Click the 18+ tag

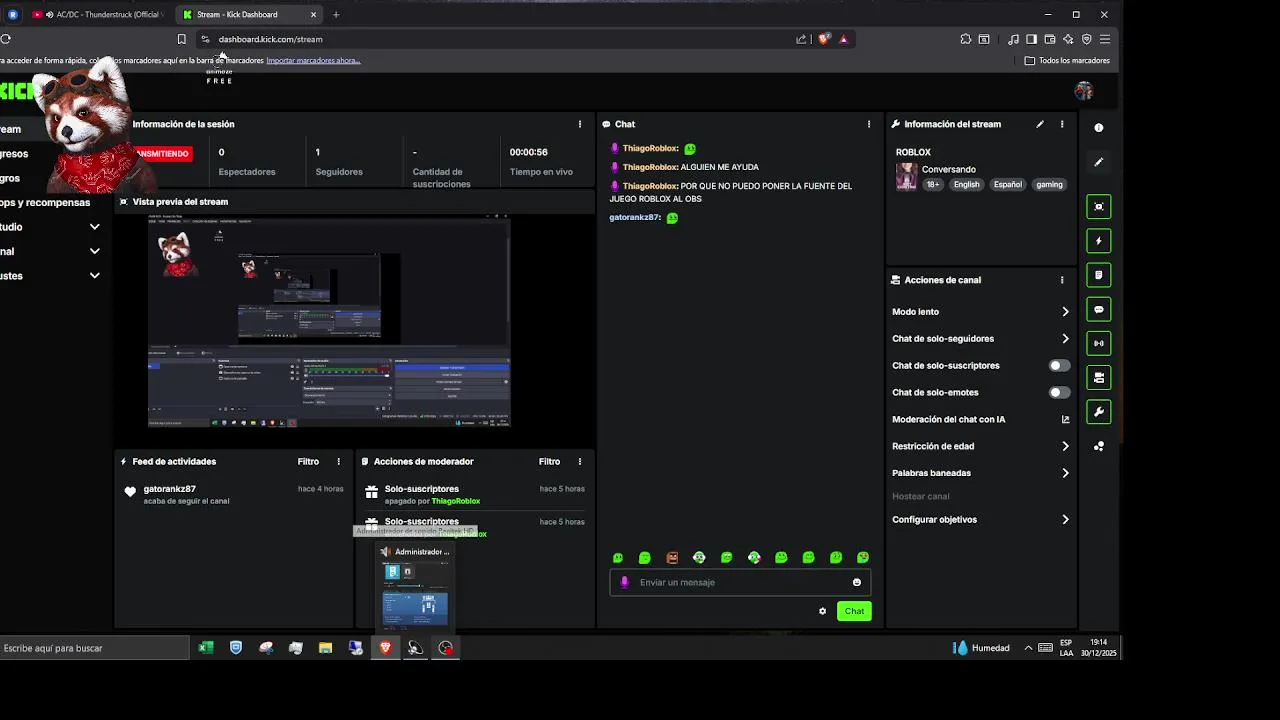point(932,185)
